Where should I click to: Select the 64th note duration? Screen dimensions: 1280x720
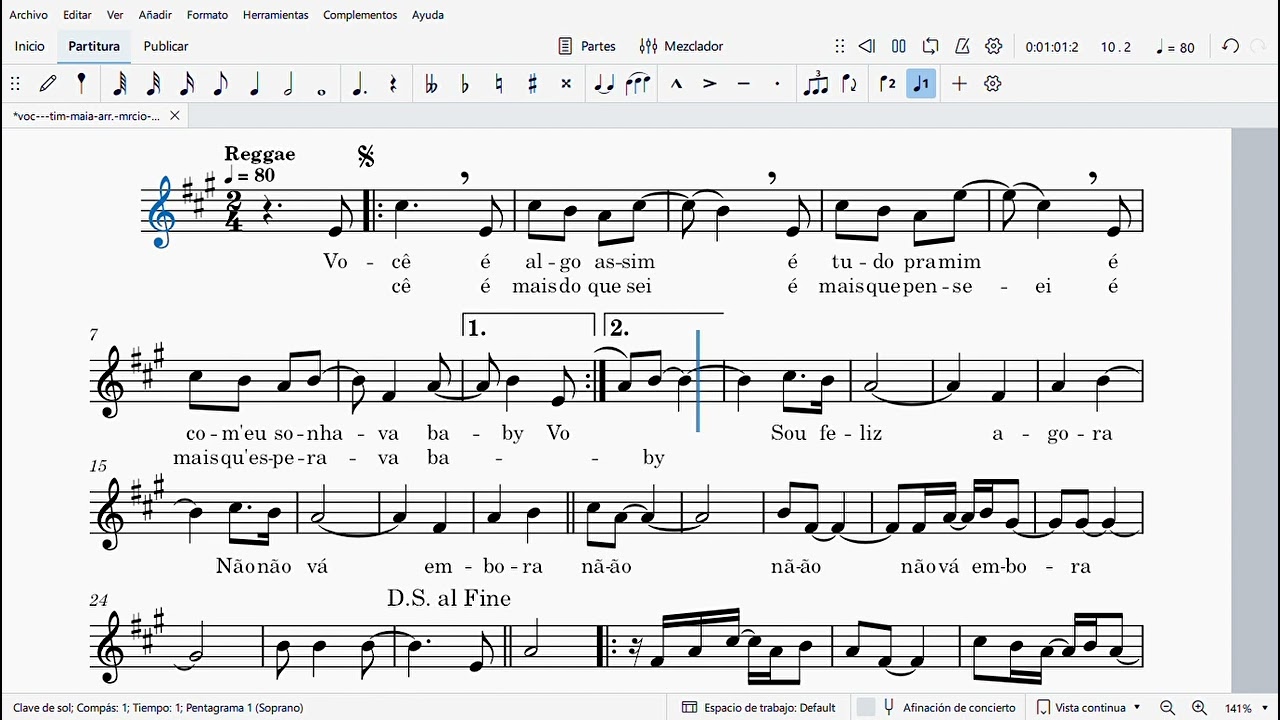pos(119,84)
